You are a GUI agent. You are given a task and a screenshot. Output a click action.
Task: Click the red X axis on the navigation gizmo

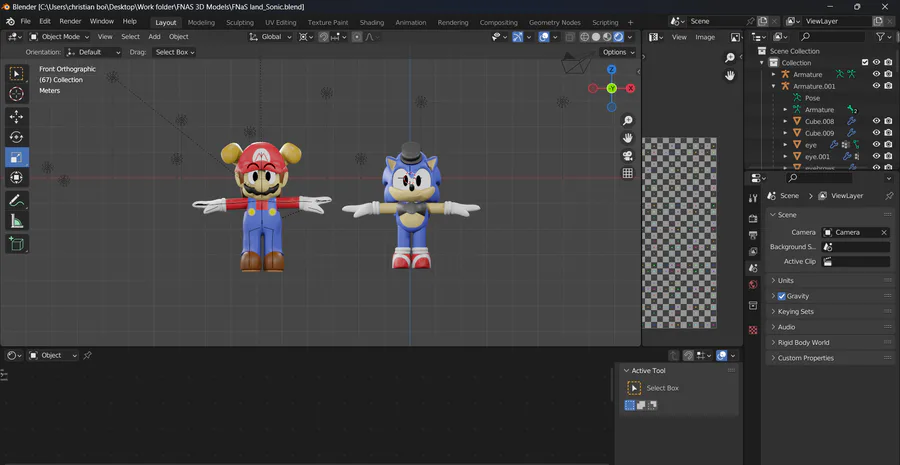pyautogui.click(x=630, y=88)
